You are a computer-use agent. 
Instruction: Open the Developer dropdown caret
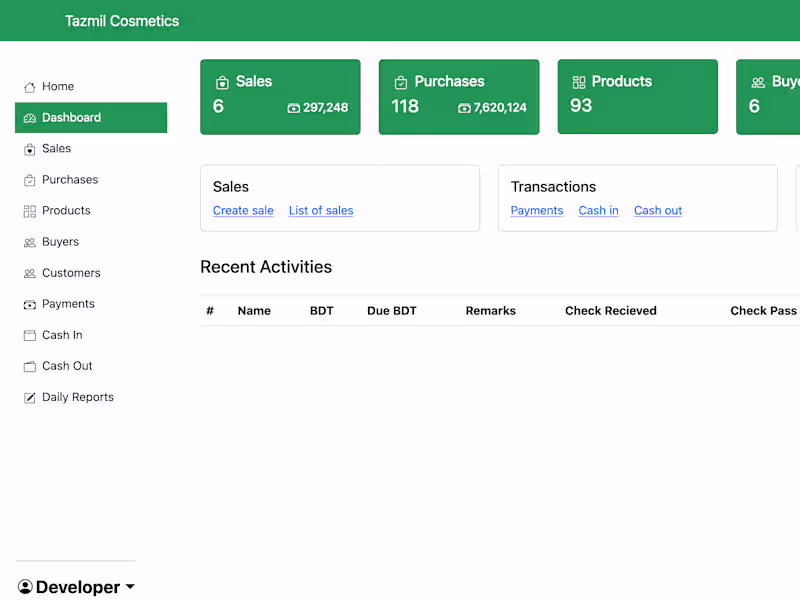click(130, 587)
